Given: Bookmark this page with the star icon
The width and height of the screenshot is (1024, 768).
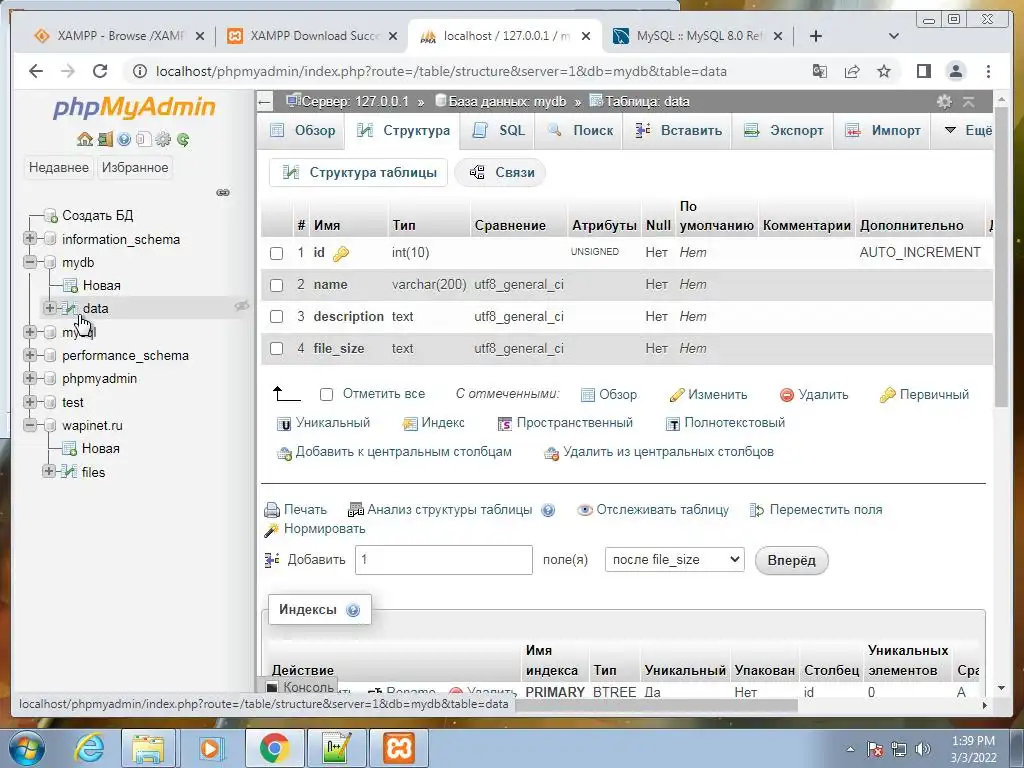Looking at the screenshot, I should pos(884,71).
